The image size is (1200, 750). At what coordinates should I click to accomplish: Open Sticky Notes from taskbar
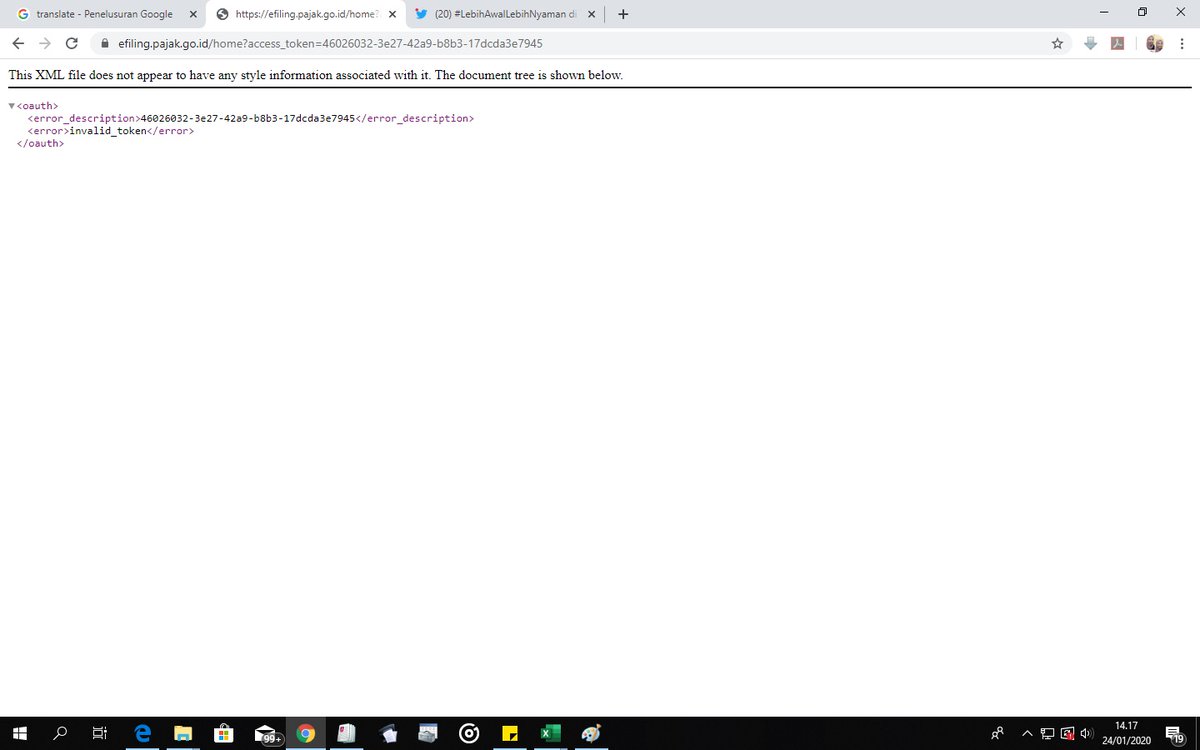click(x=510, y=733)
